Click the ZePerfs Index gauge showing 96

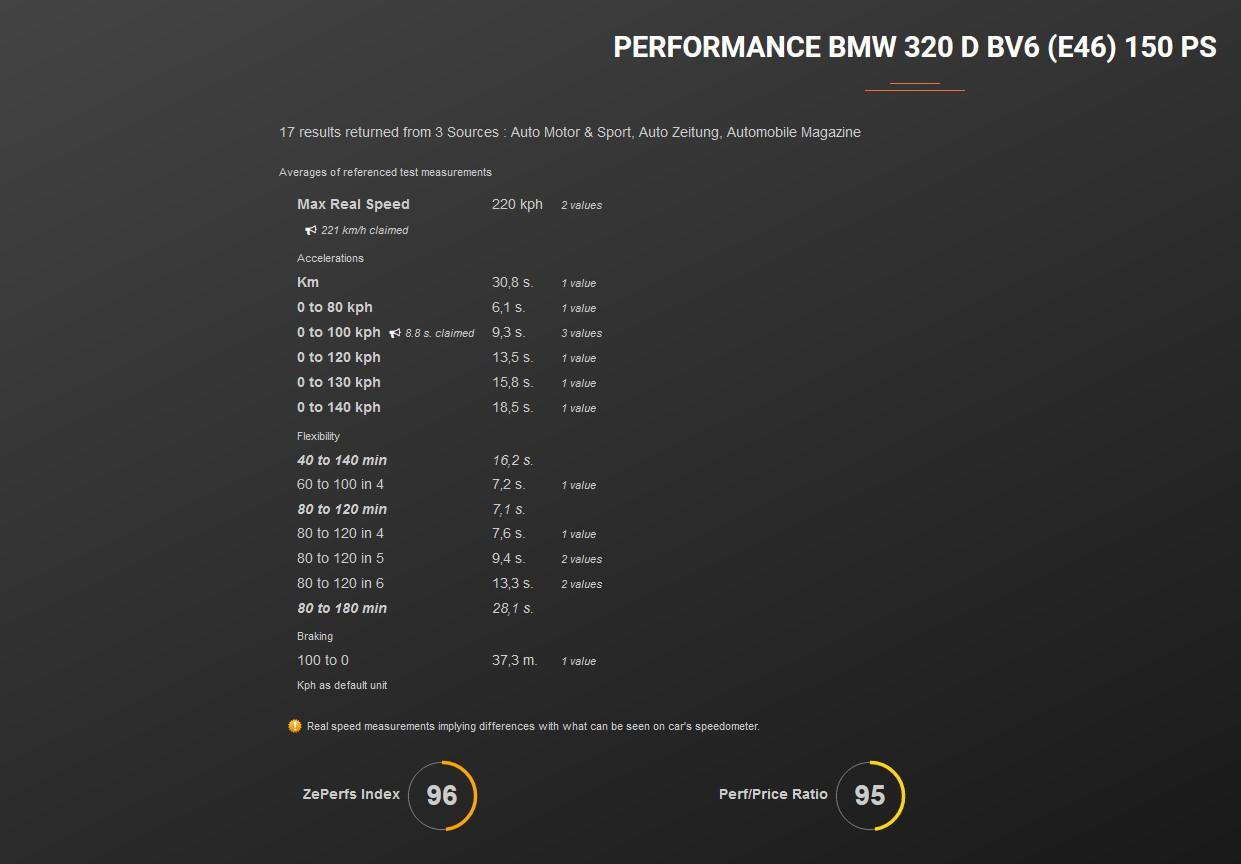coord(442,795)
